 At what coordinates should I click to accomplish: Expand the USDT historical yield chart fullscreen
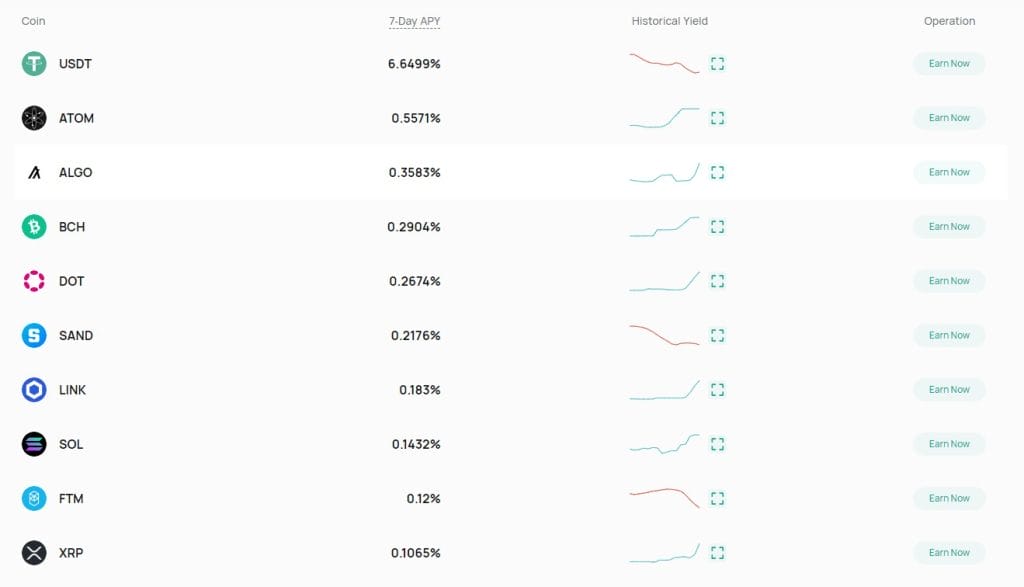pyautogui.click(x=717, y=63)
